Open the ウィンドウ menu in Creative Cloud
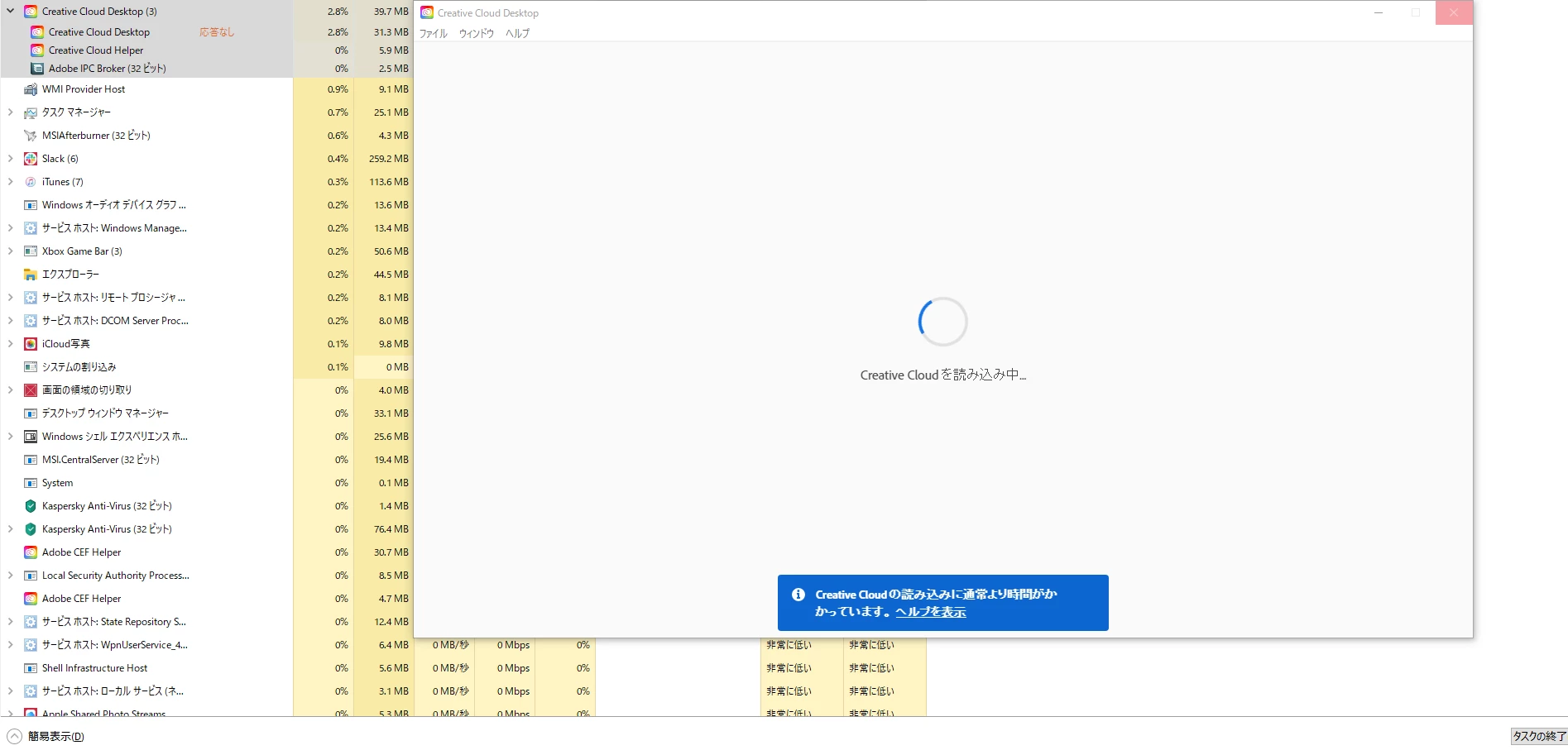Viewport: 1568px width, 755px height. click(x=477, y=34)
